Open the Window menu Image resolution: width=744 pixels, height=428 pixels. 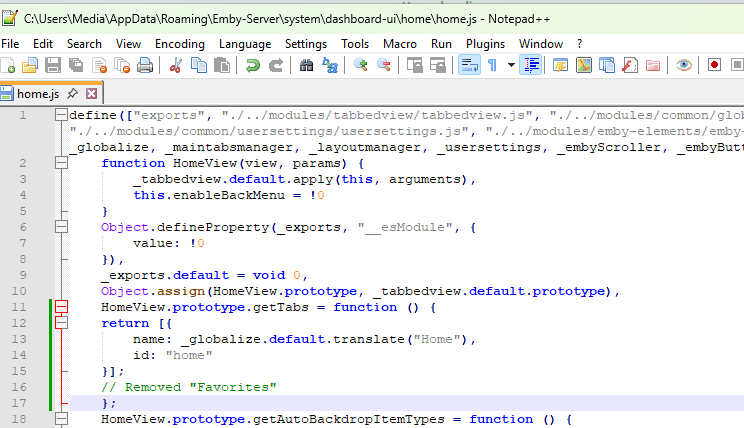541,44
